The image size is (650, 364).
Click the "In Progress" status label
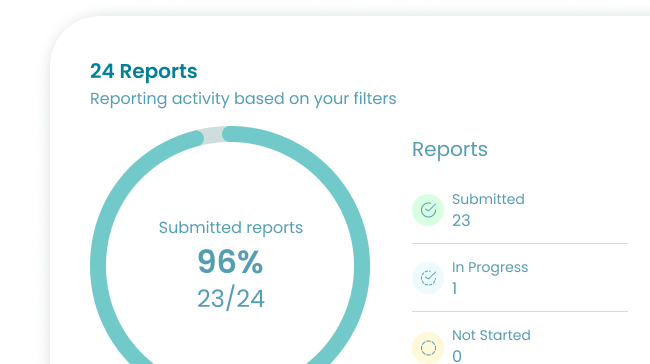point(490,267)
